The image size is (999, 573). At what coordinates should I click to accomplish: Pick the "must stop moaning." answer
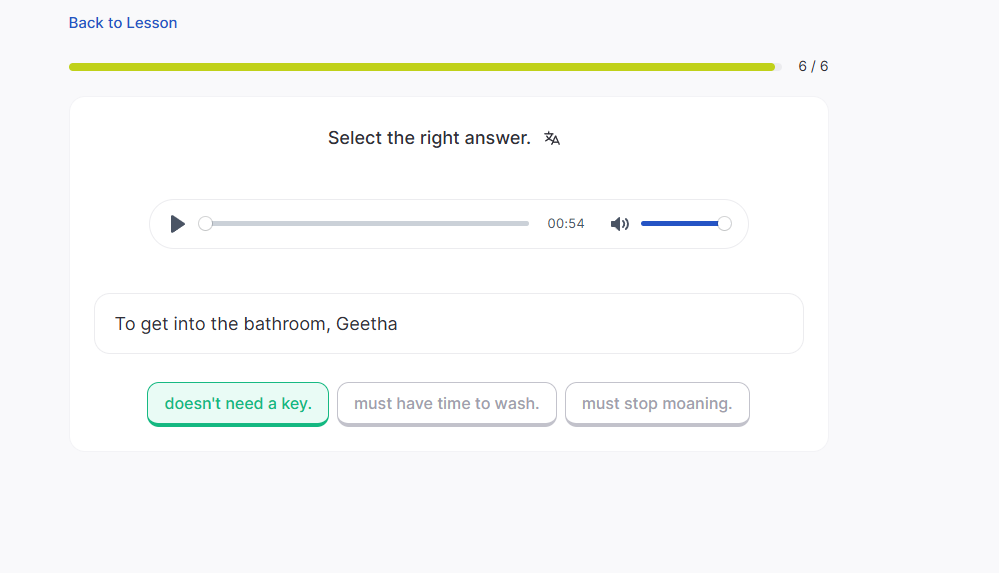tap(657, 404)
